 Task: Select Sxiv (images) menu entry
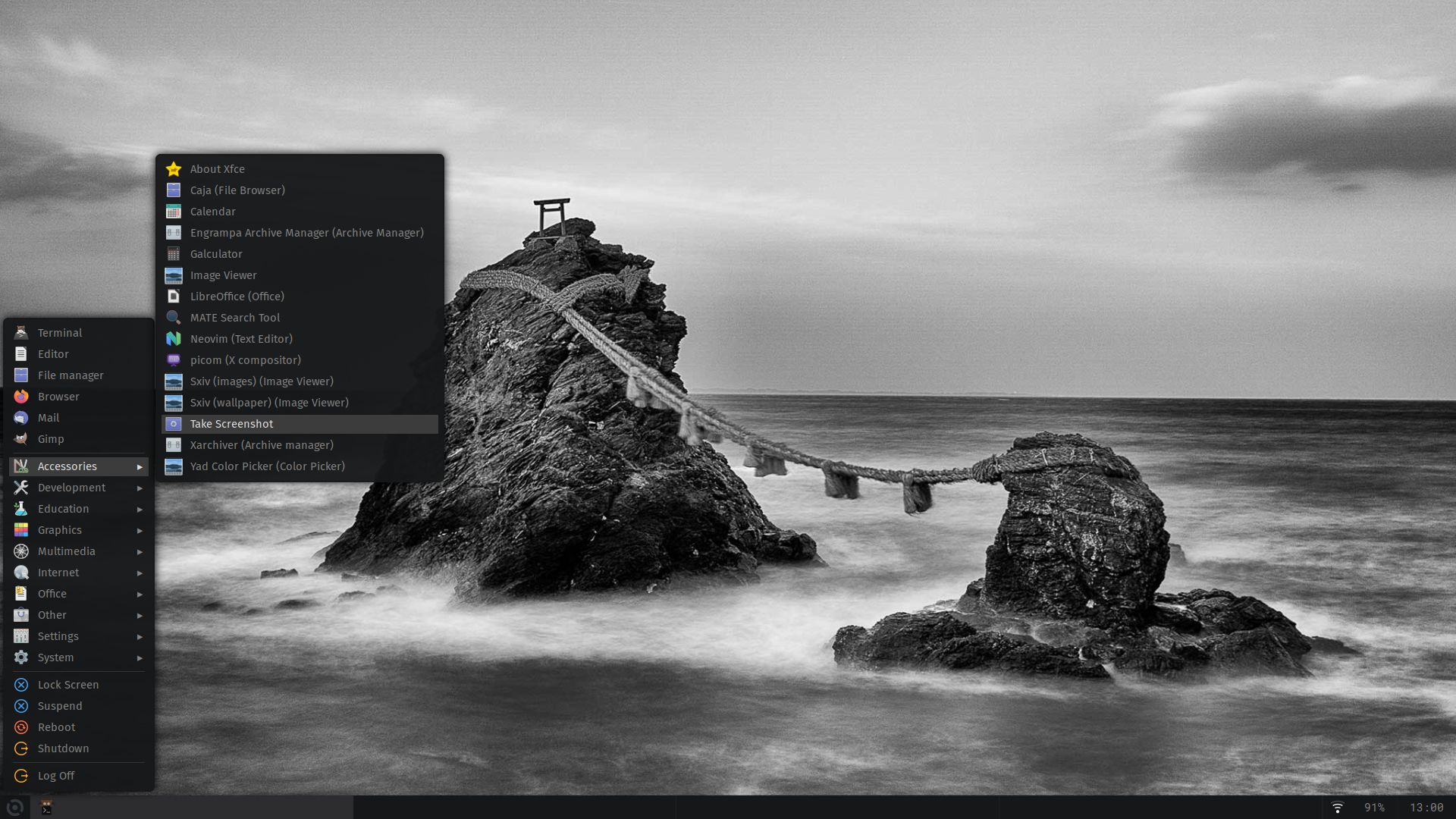[x=300, y=381]
